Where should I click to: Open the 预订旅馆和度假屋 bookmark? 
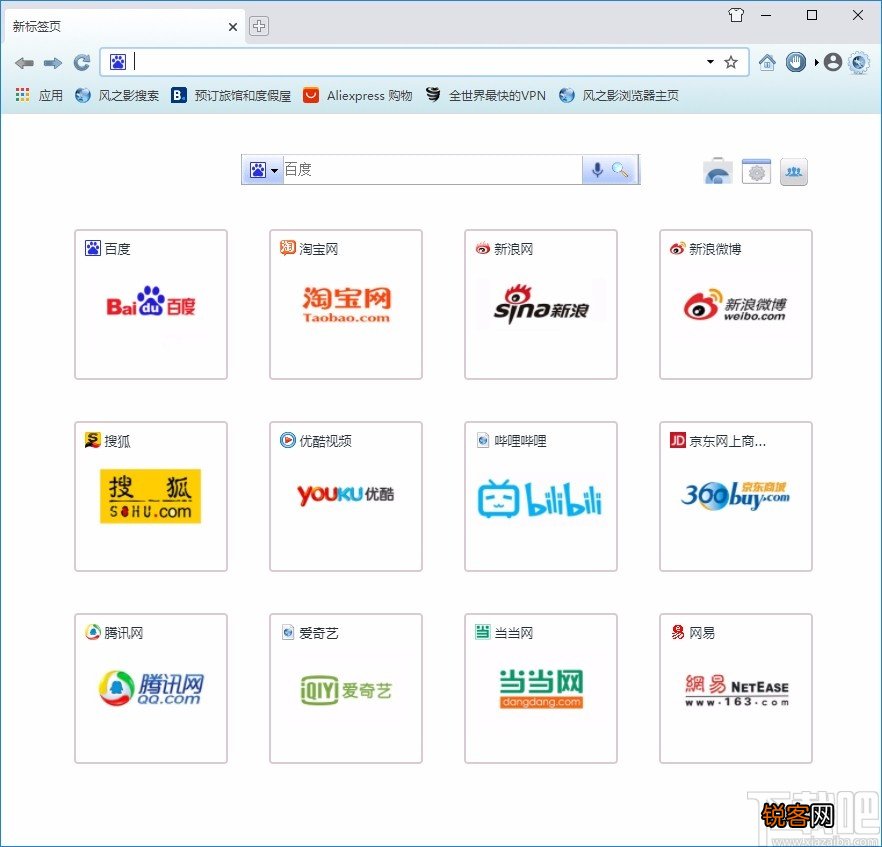231,95
